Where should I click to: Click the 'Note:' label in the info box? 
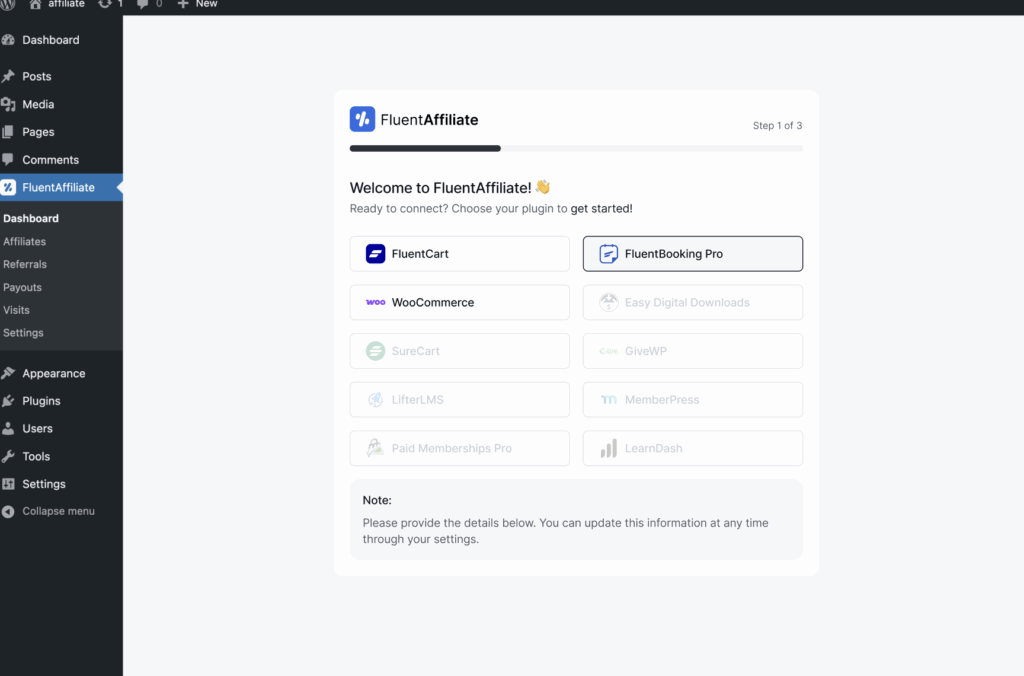point(377,500)
